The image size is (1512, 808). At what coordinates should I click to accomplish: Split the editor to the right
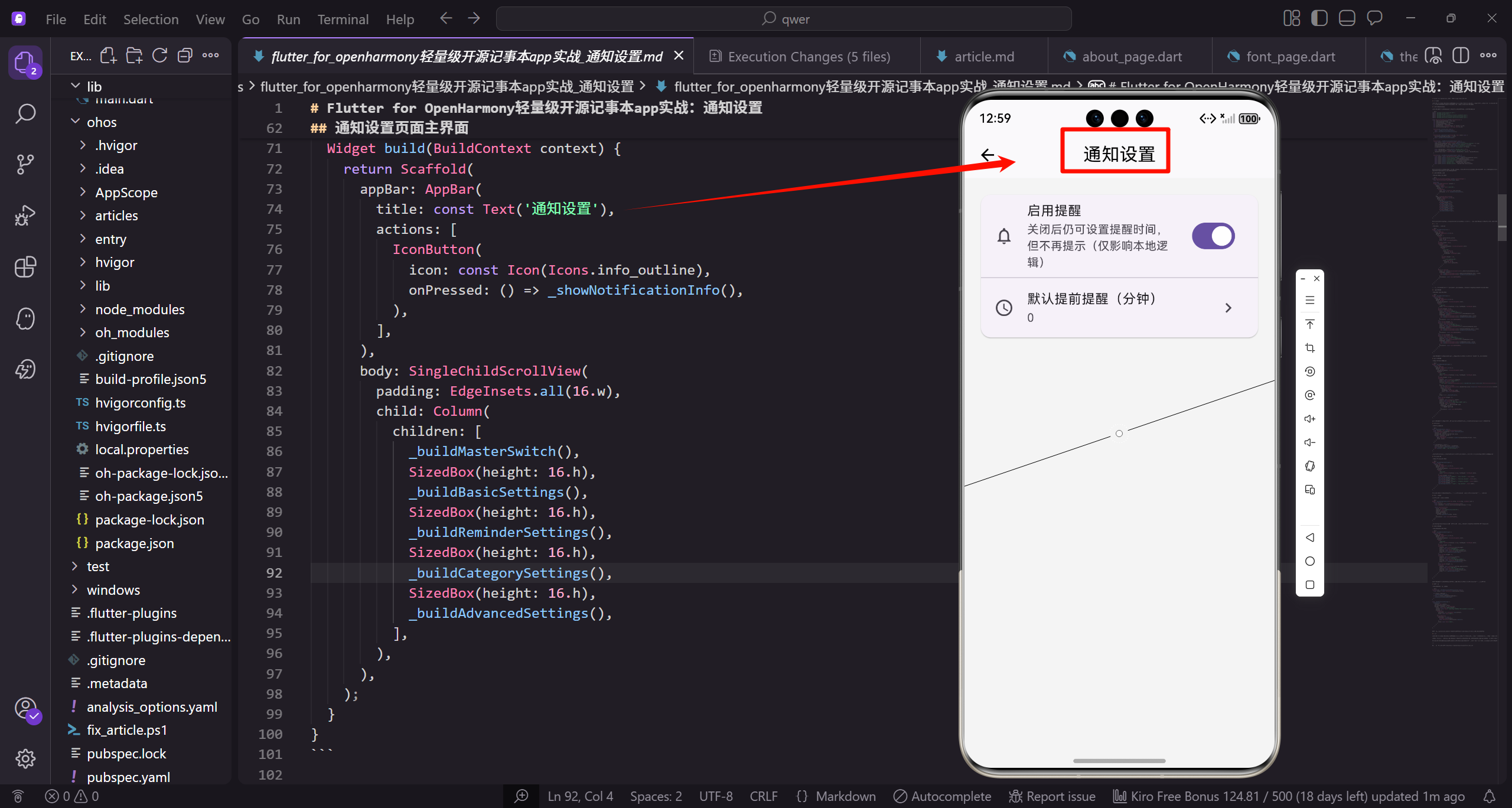coord(1461,56)
